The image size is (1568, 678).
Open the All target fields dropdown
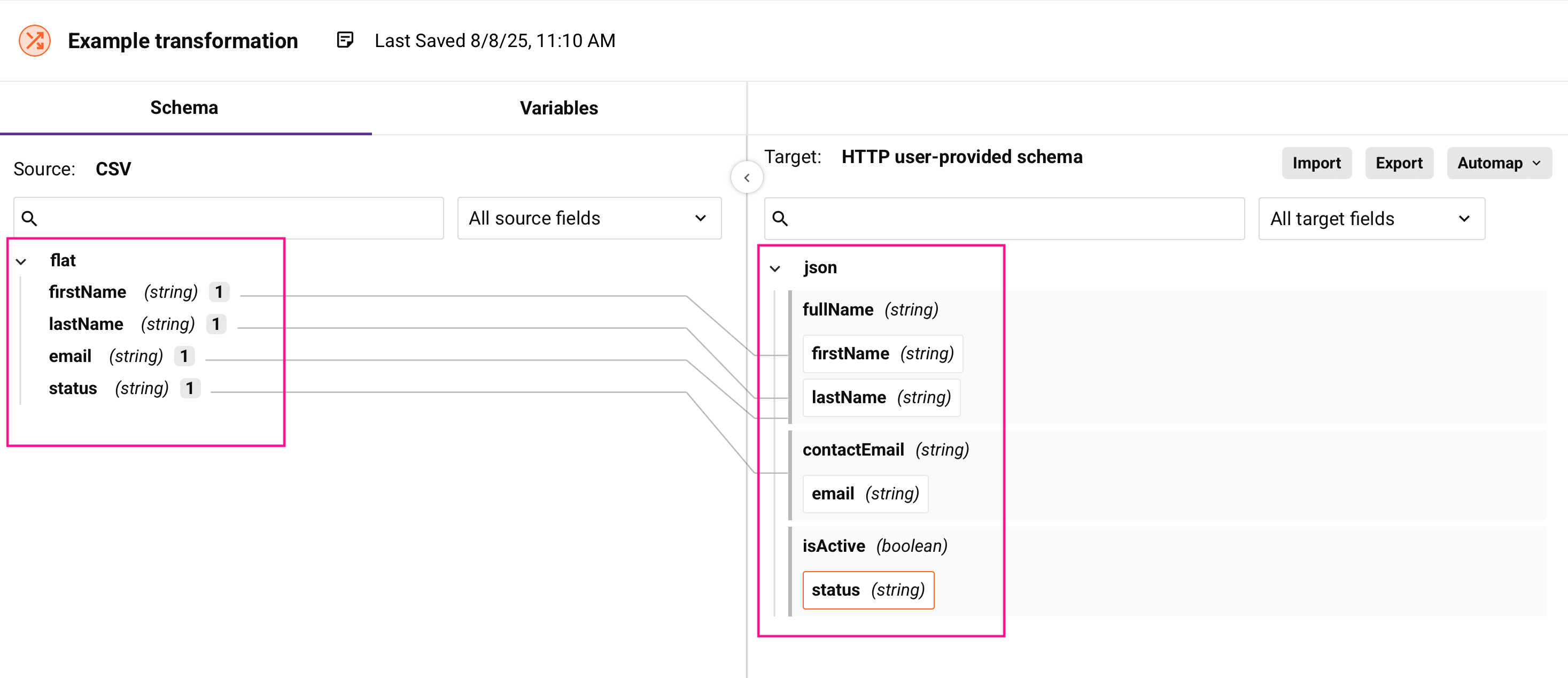point(1371,219)
